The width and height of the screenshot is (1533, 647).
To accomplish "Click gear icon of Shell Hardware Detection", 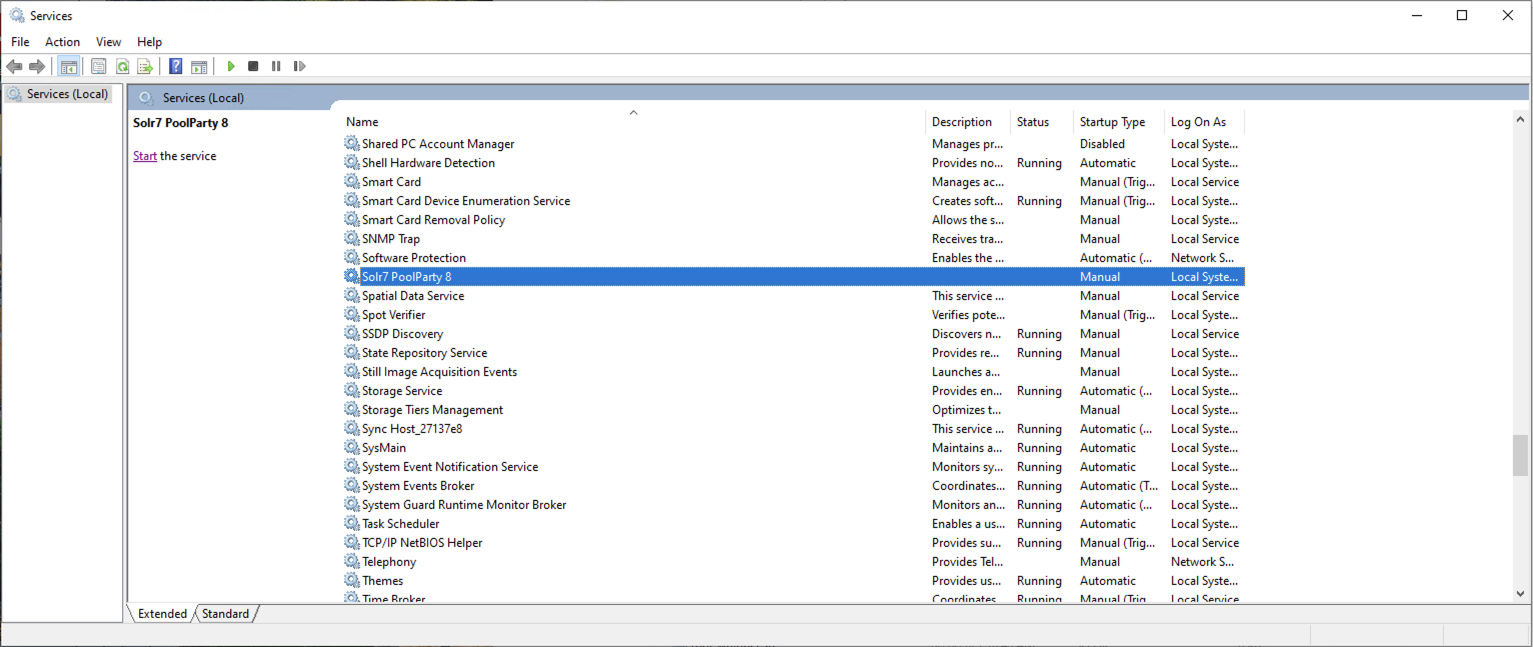I will [x=352, y=163].
